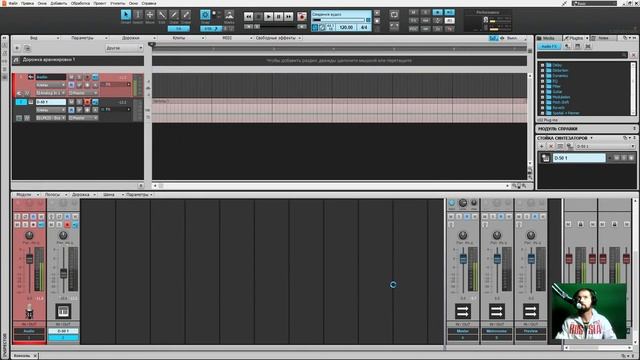Select the Smart tool in the toolbar

[126, 16]
